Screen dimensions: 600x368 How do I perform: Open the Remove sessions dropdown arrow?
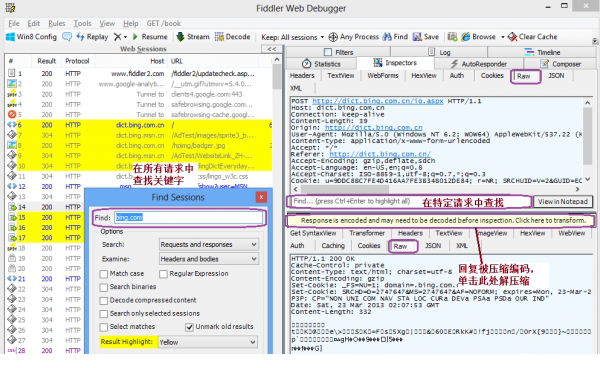point(125,37)
